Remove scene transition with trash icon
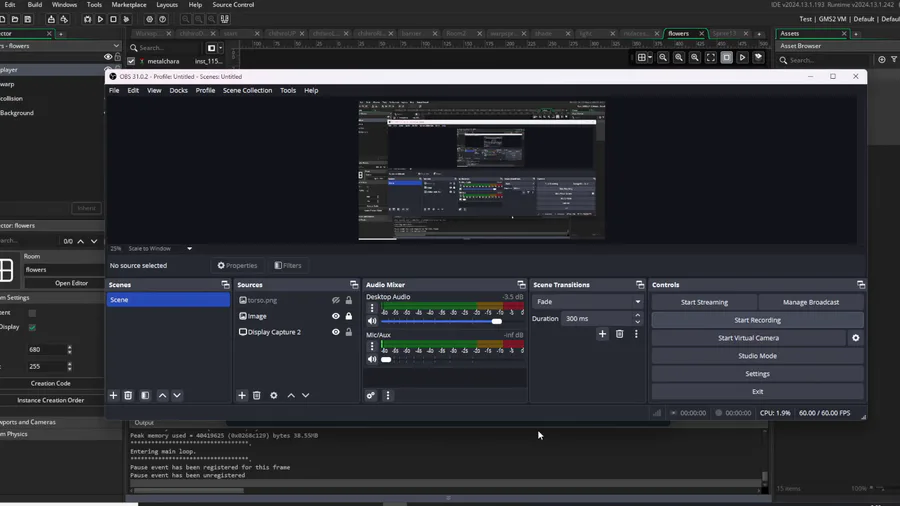 click(x=619, y=334)
